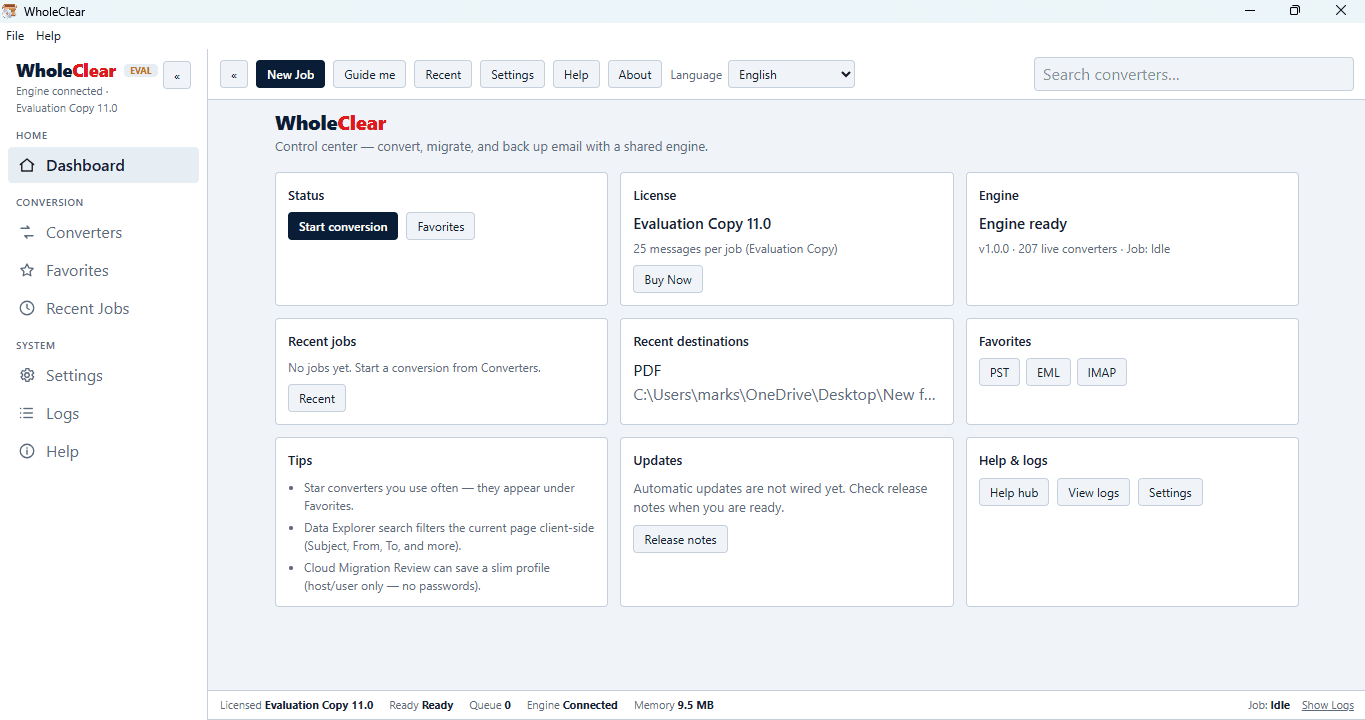Select the PST favorite converter
Image resolution: width=1365 pixels, height=720 pixels.
click(999, 372)
